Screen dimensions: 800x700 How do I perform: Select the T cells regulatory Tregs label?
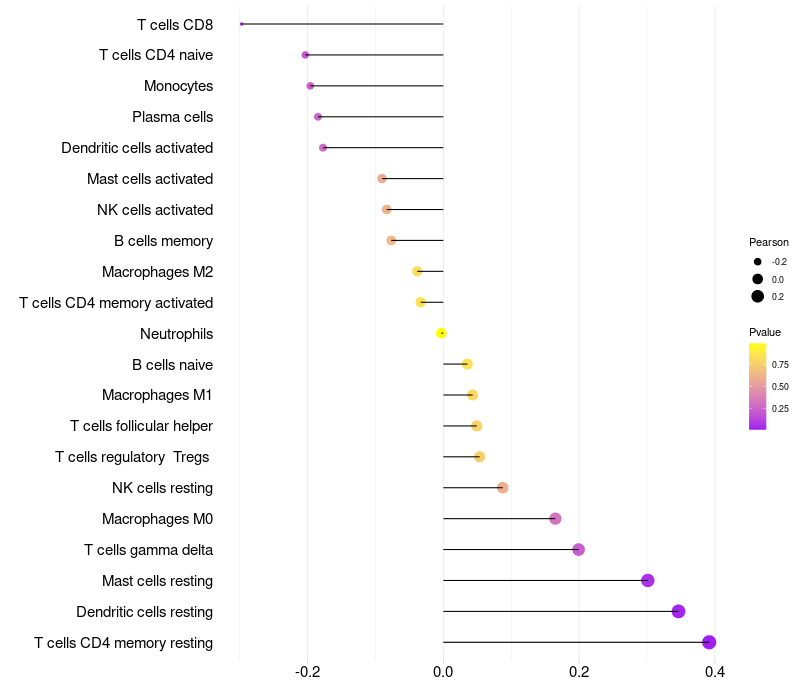point(134,457)
